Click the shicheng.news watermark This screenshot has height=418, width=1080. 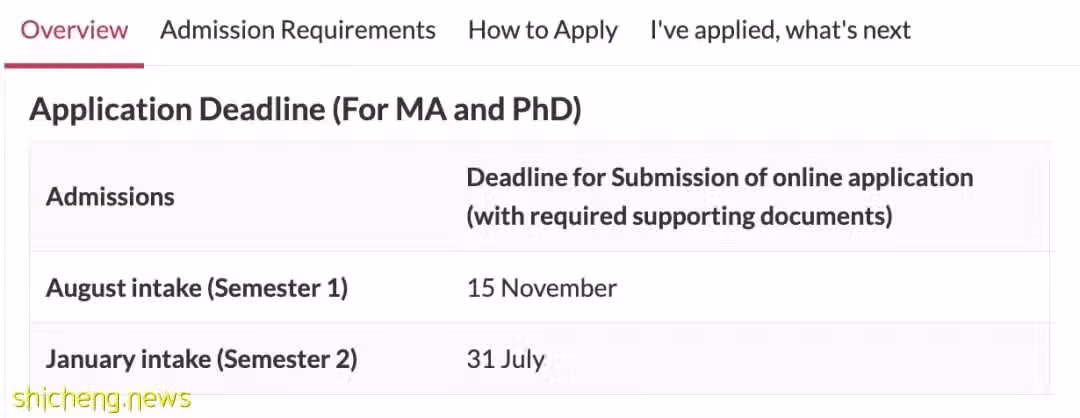[102, 398]
